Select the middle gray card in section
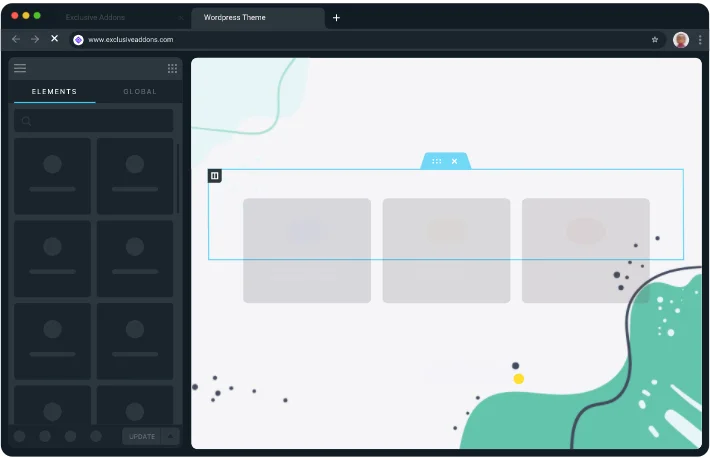The height and width of the screenshot is (458, 710). point(446,251)
